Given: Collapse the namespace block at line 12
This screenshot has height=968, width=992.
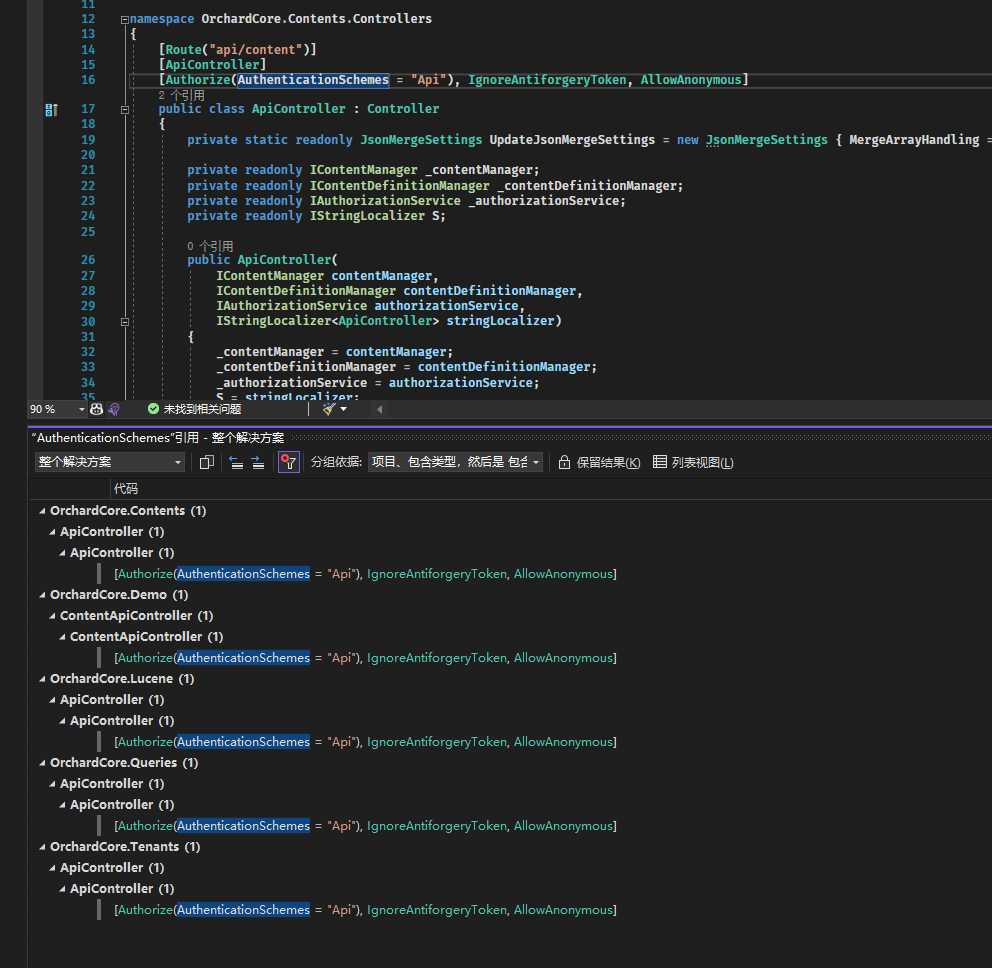Looking at the screenshot, I should click(125, 20).
